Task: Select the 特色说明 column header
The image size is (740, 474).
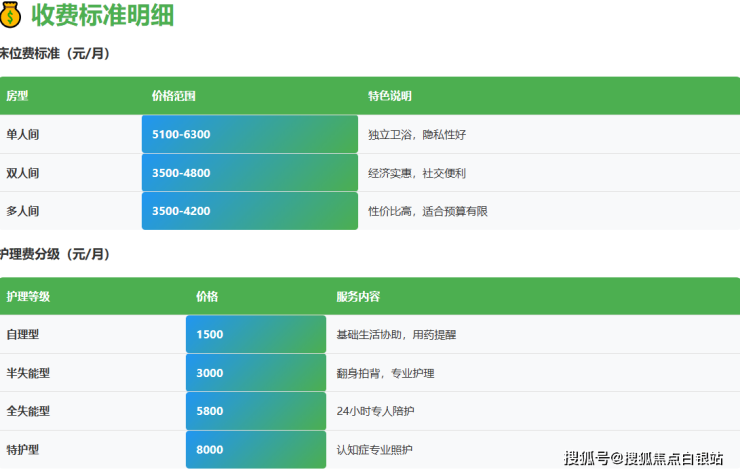Action: coord(390,96)
